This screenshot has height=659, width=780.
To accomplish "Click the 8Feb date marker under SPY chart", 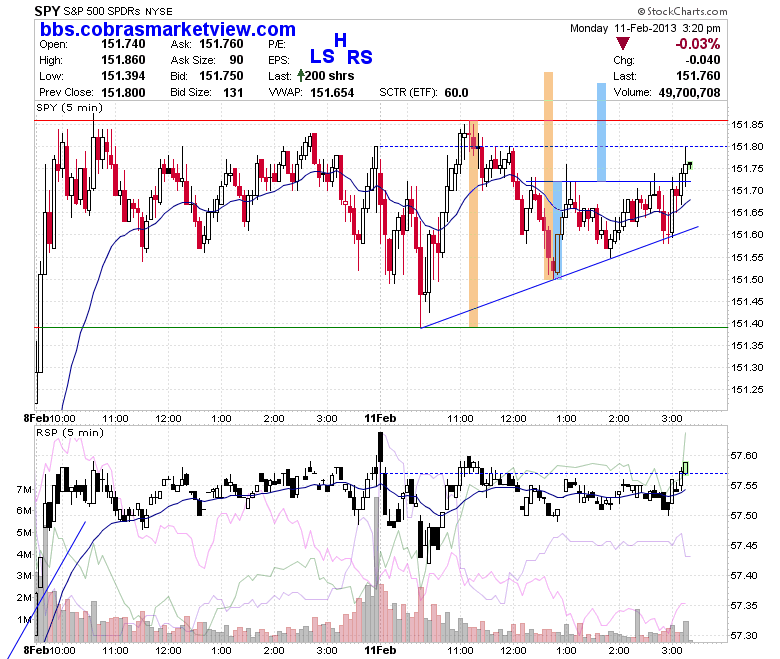I will [36, 418].
